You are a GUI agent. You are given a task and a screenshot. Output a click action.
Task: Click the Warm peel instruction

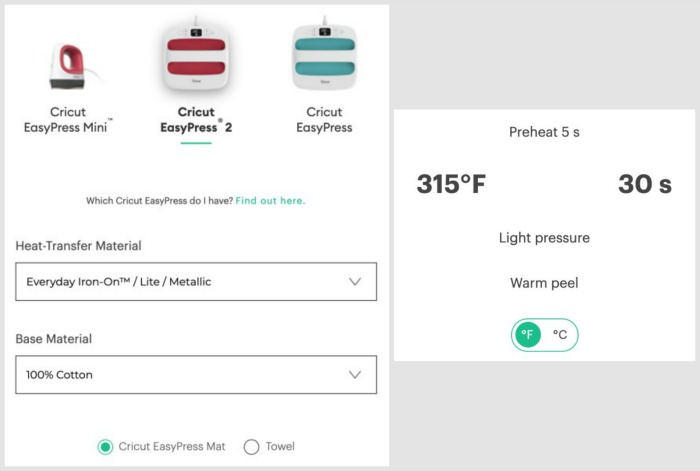(544, 283)
